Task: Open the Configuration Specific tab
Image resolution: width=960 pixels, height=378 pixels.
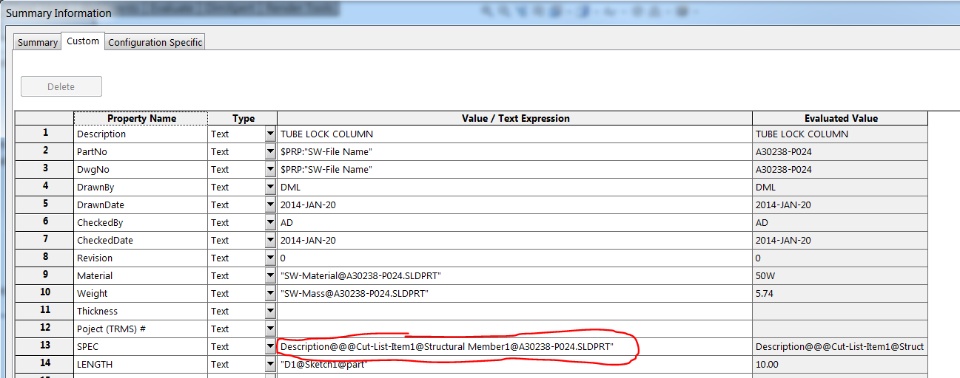Action: coord(155,42)
